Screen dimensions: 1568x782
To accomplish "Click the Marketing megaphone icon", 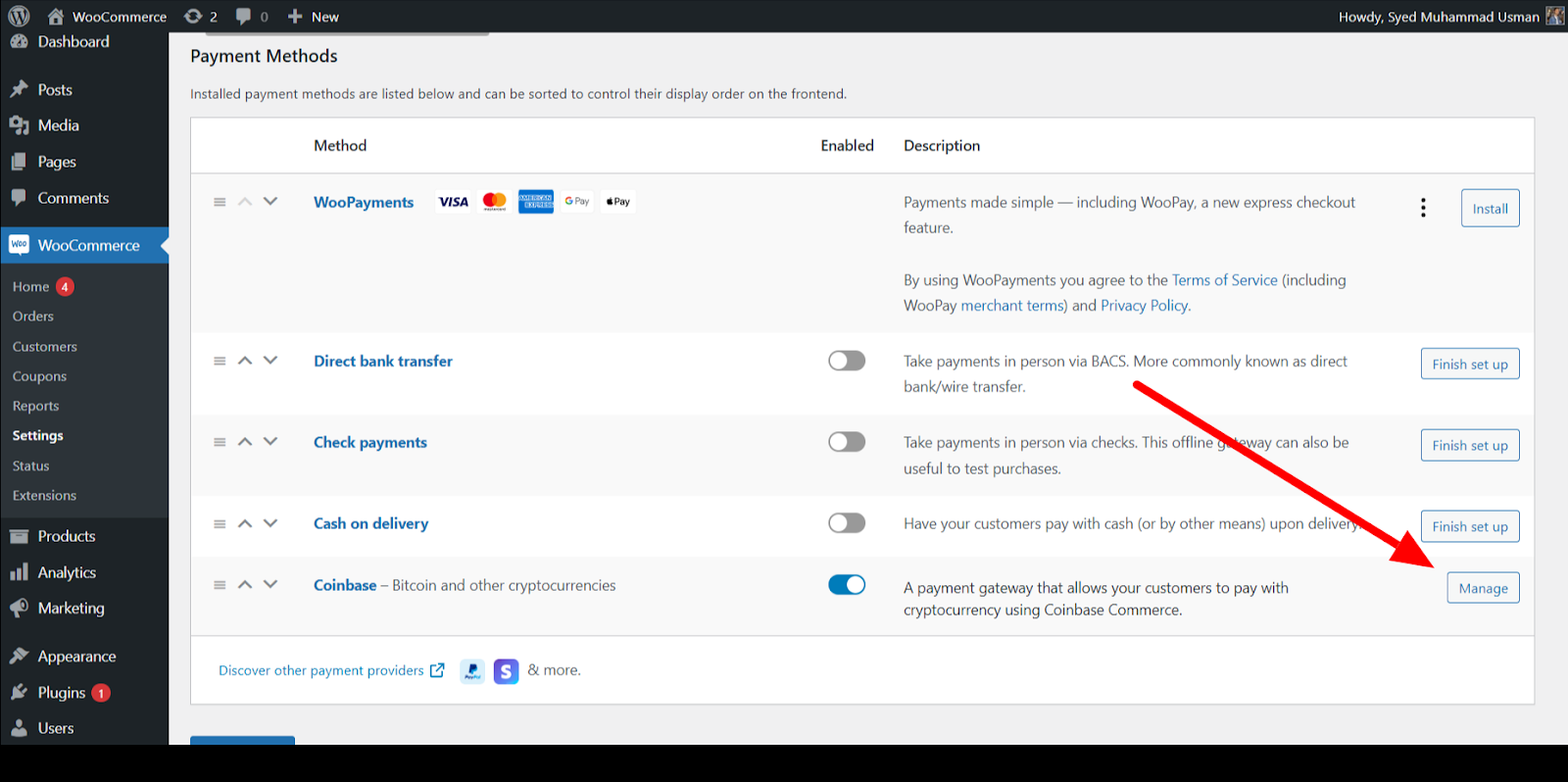I will [x=19, y=608].
